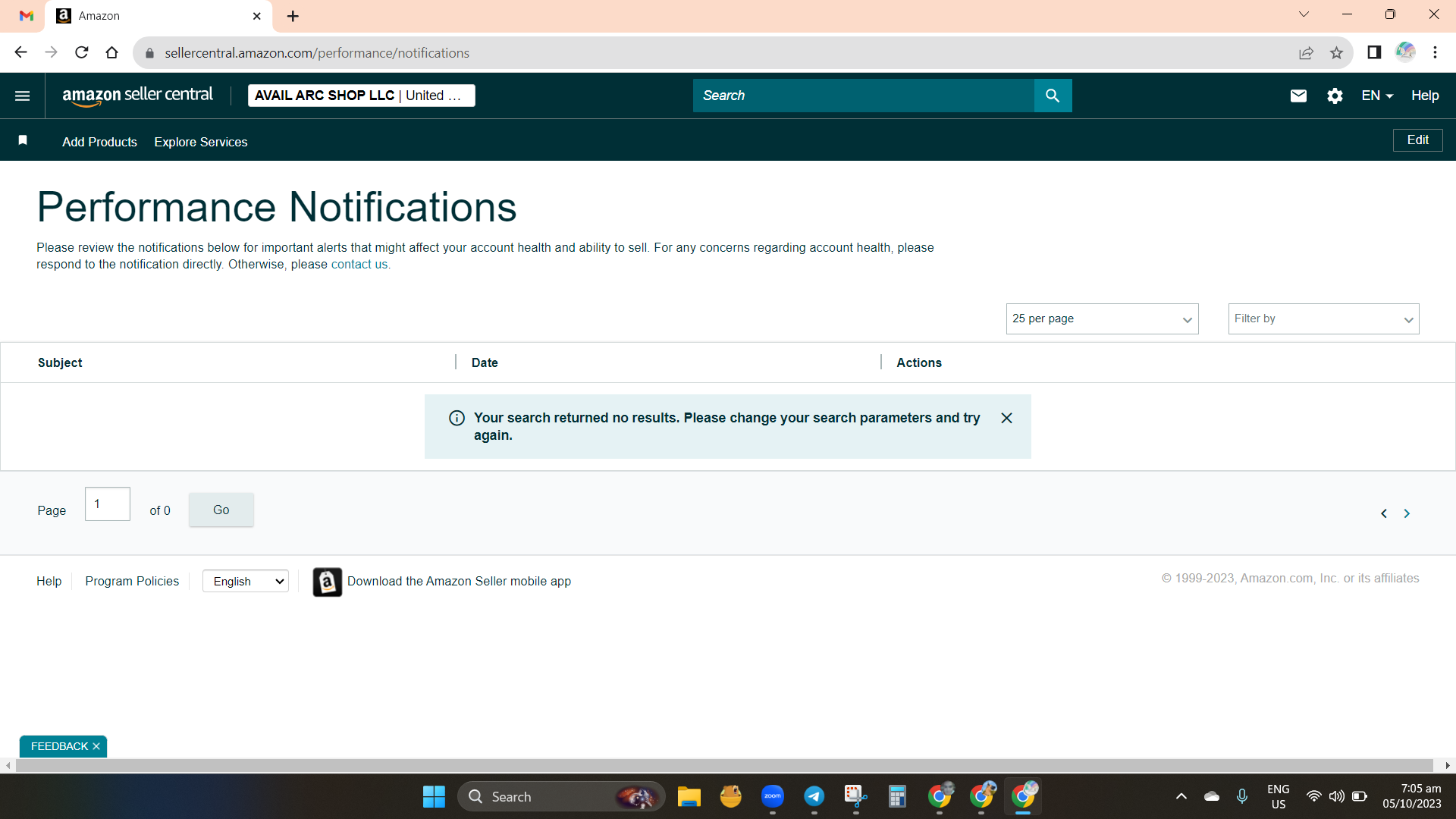Click the microphone tray icon
1456x819 pixels.
click(1242, 796)
